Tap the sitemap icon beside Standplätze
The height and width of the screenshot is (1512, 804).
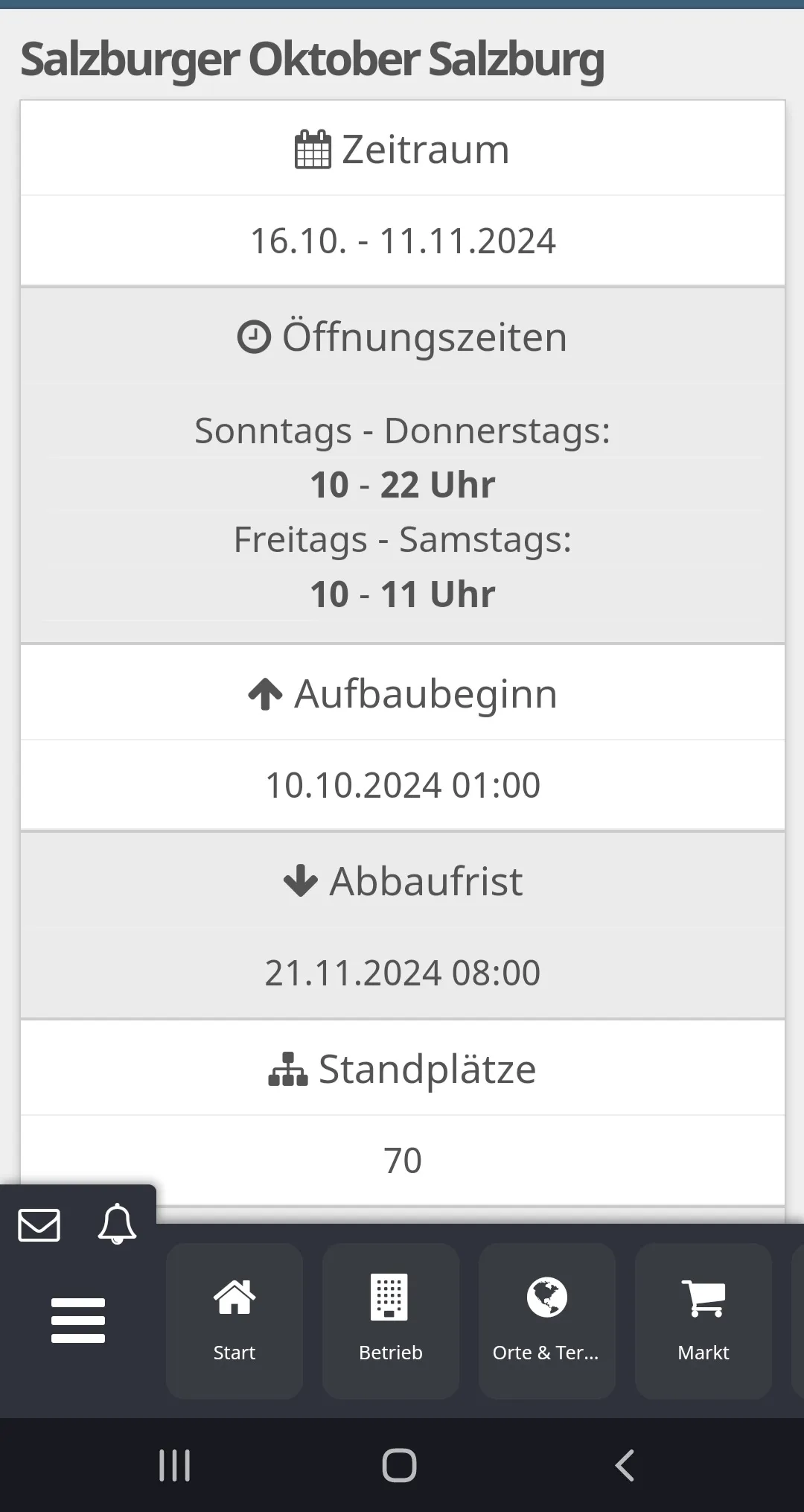point(287,1070)
